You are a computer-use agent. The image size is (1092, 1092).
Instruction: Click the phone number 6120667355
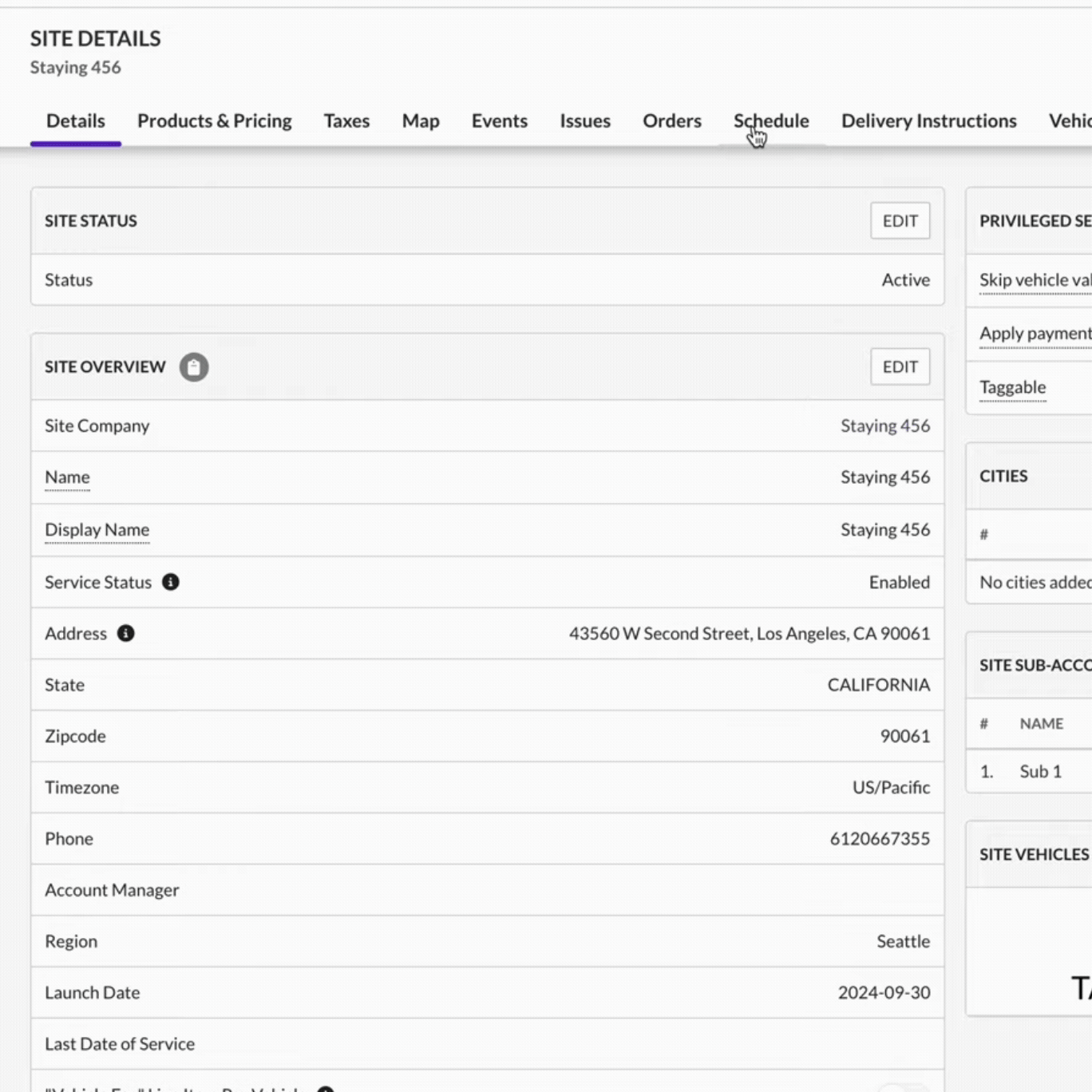pos(880,839)
